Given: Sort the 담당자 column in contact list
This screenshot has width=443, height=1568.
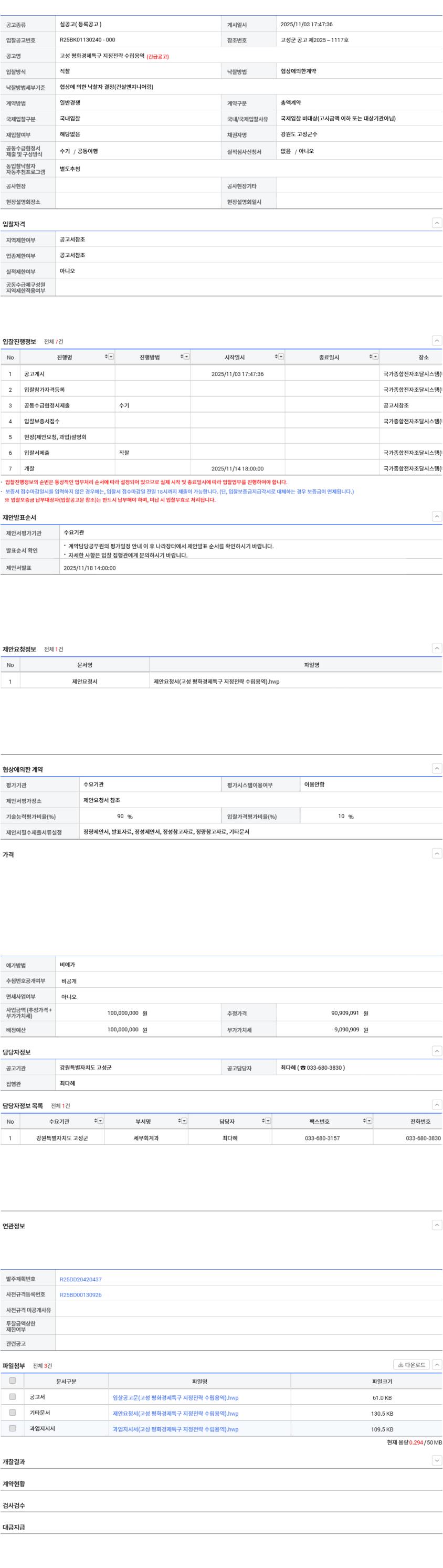Looking at the screenshot, I should coord(263,1121).
